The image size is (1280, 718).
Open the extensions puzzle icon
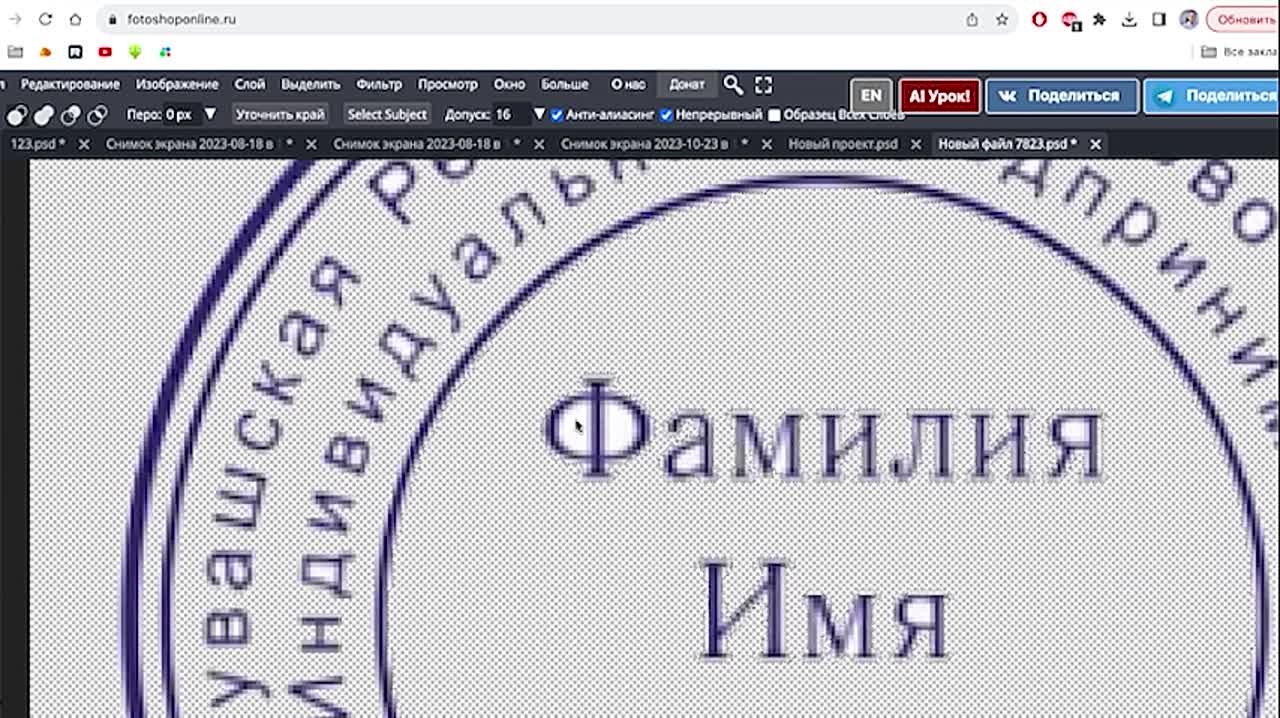click(1100, 19)
